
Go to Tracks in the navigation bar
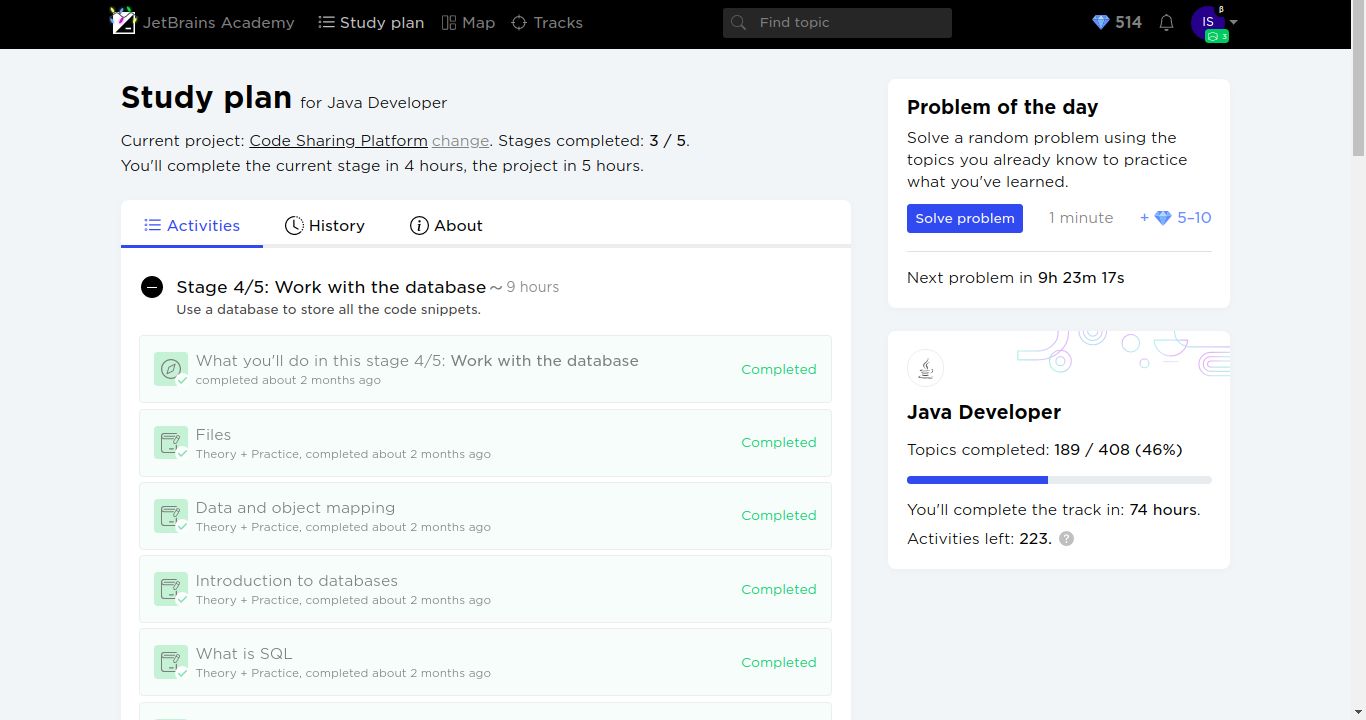[547, 22]
